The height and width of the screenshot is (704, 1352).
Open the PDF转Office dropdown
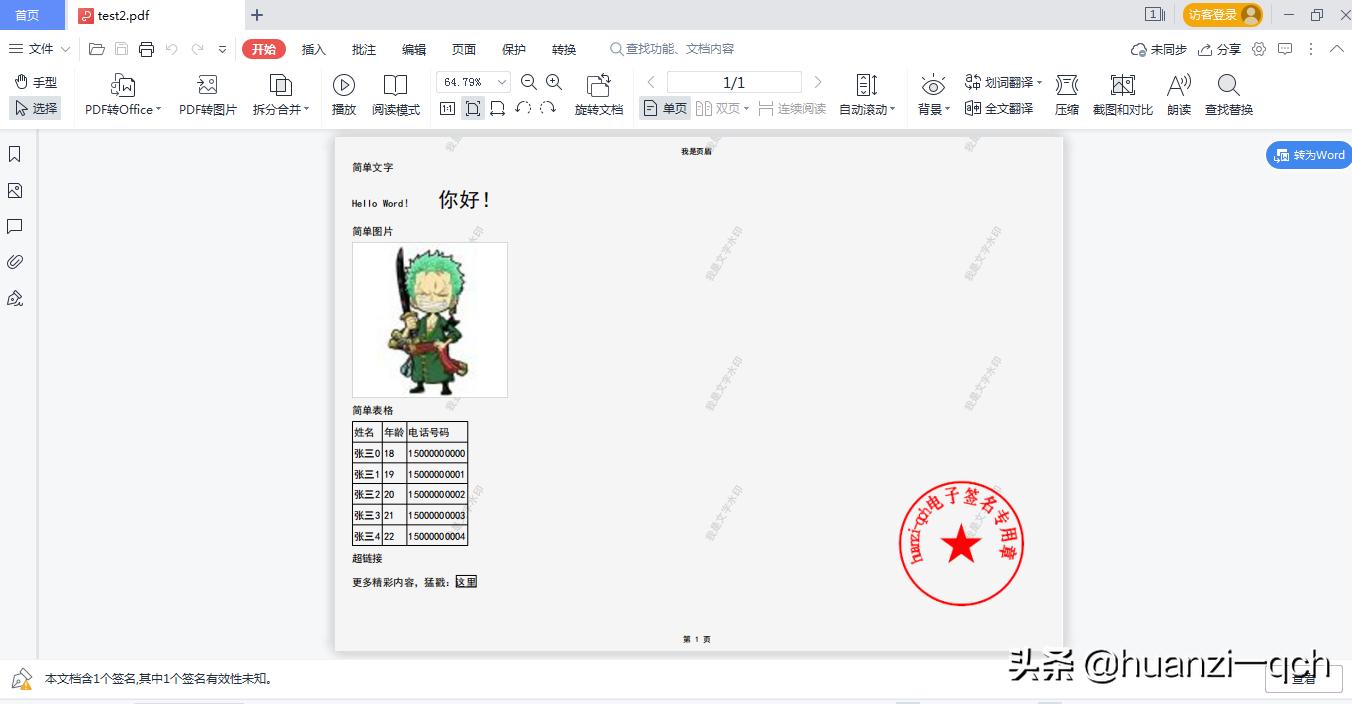pyautogui.click(x=121, y=95)
